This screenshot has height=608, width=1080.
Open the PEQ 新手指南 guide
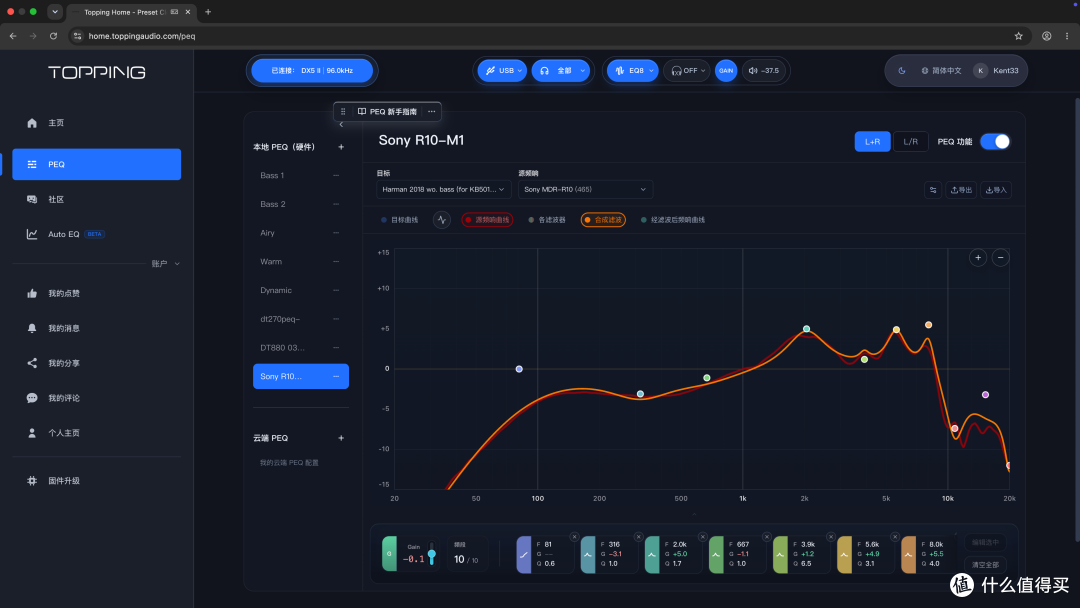pos(387,112)
